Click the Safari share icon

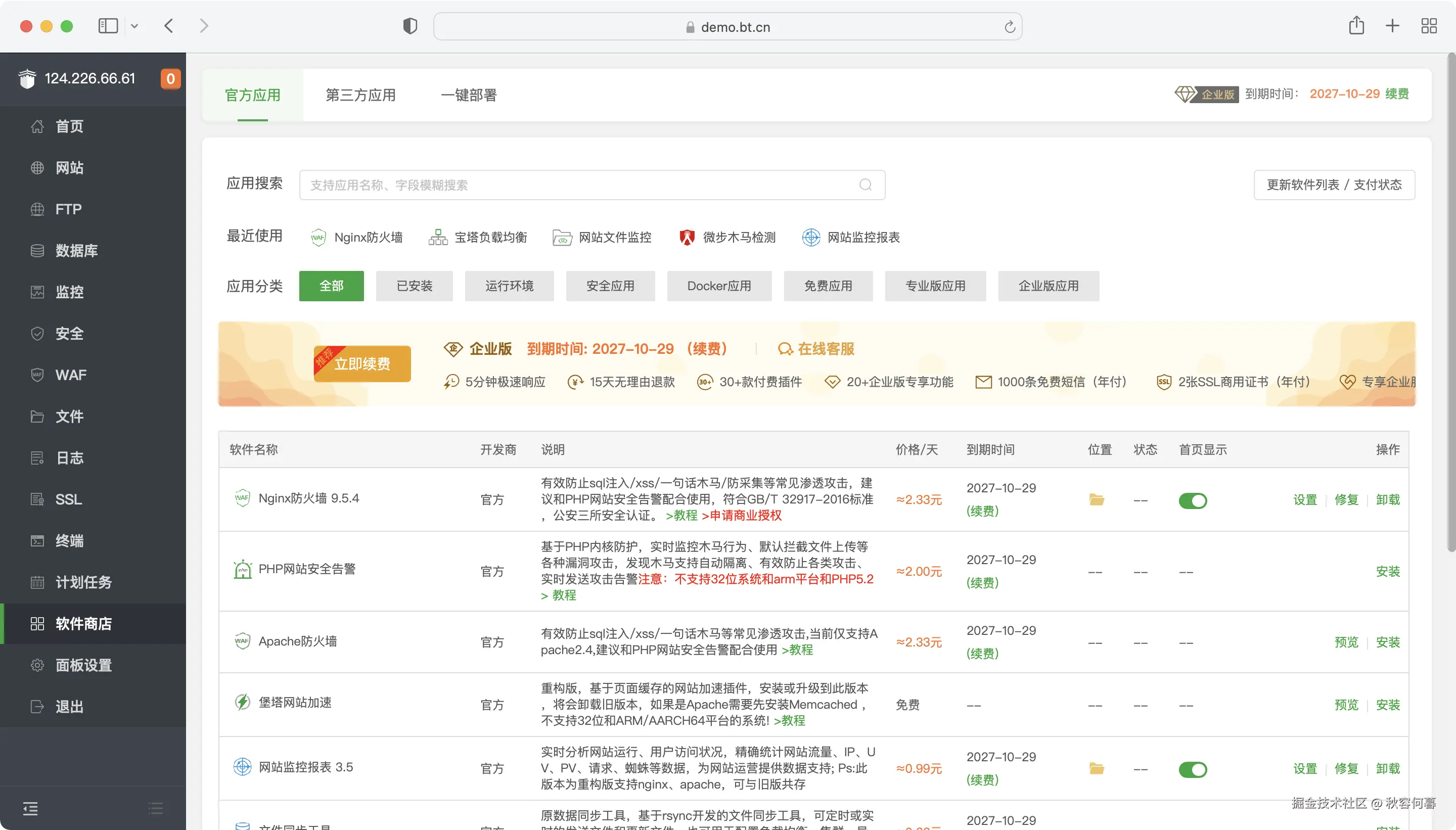[x=1356, y=26]
